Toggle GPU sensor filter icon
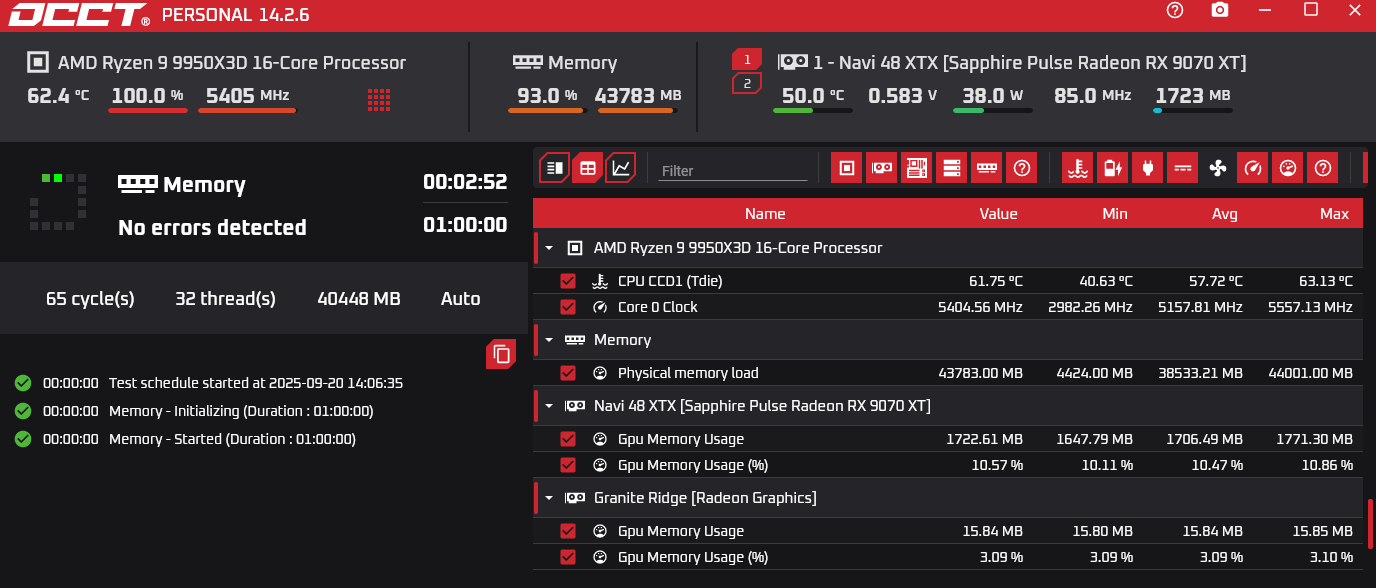Screen dimensions: 1376x588 point(881,168)
